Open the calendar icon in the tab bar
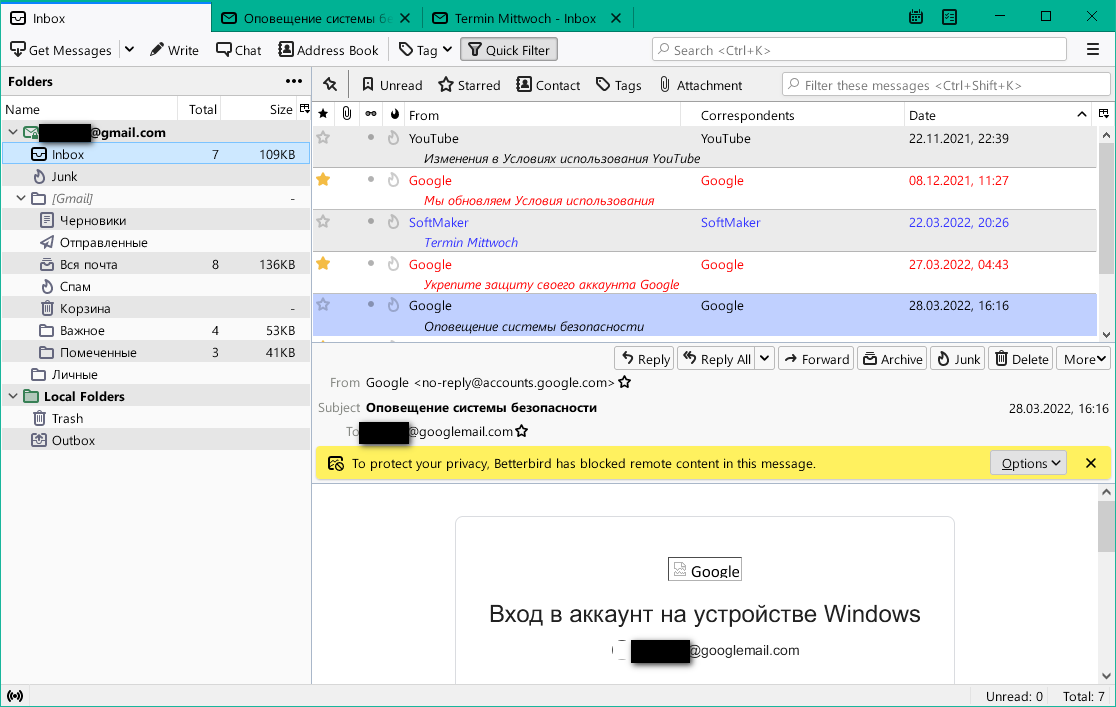This screenshot has width=1116, height=707. [916, 17]
